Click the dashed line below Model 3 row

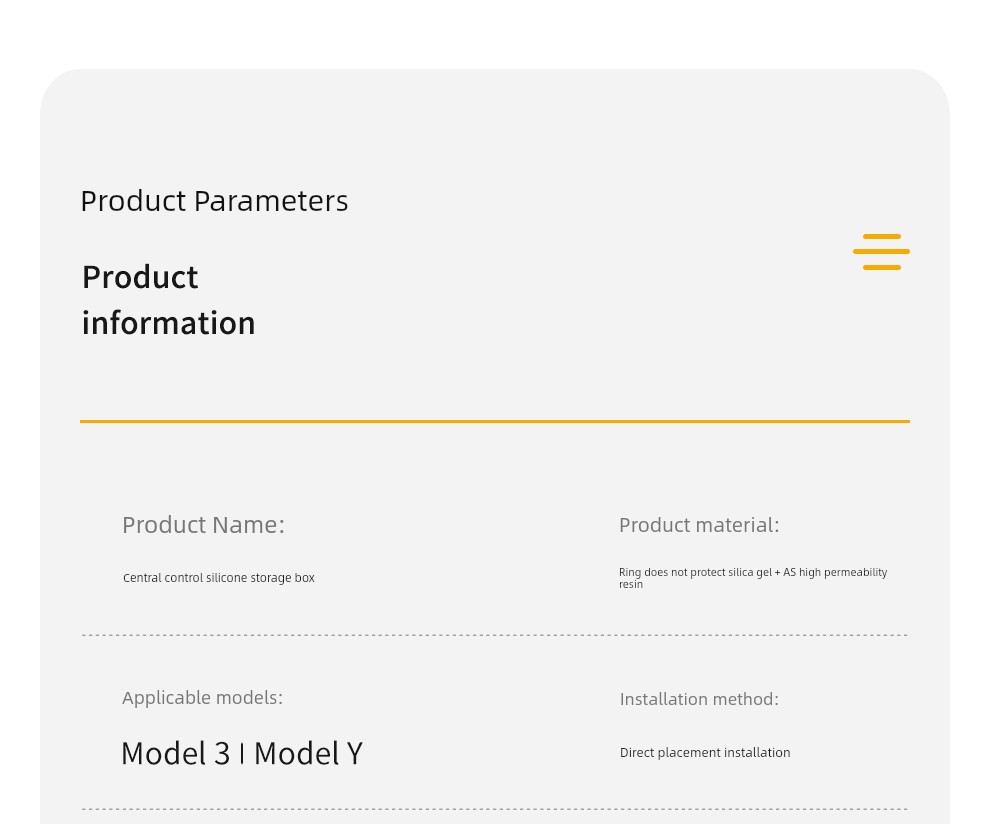coord(494,809)
